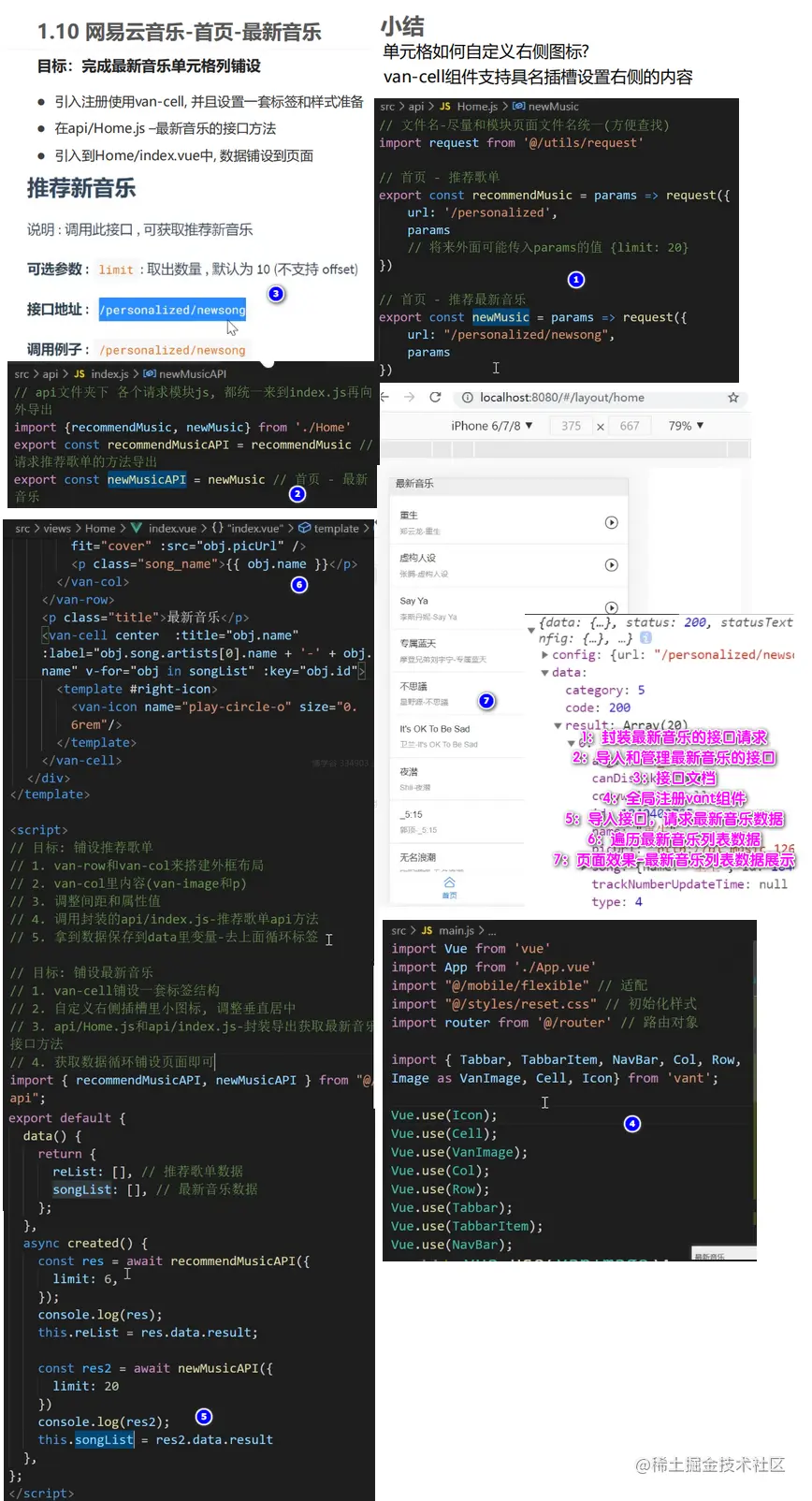Bookmark the page with the star icon
Screen dimensions: 812x1501
tap(733, 398)
